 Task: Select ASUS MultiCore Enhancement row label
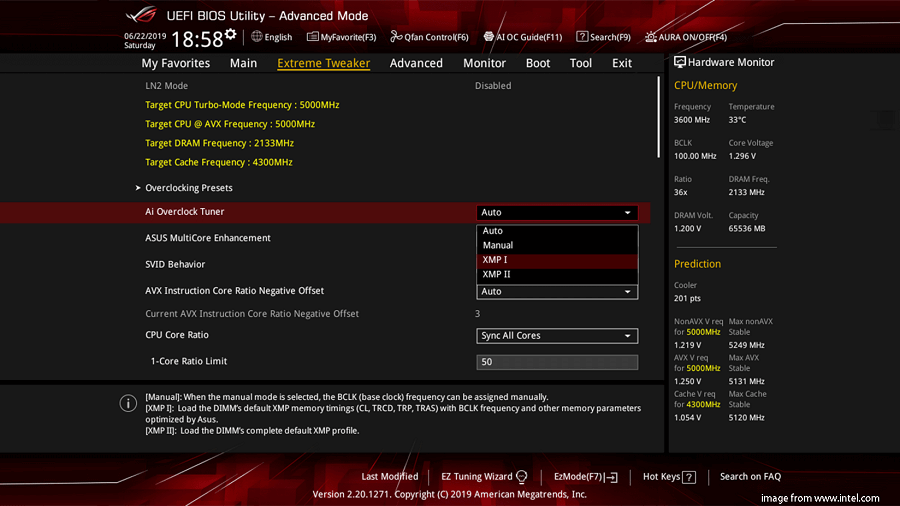208,238
